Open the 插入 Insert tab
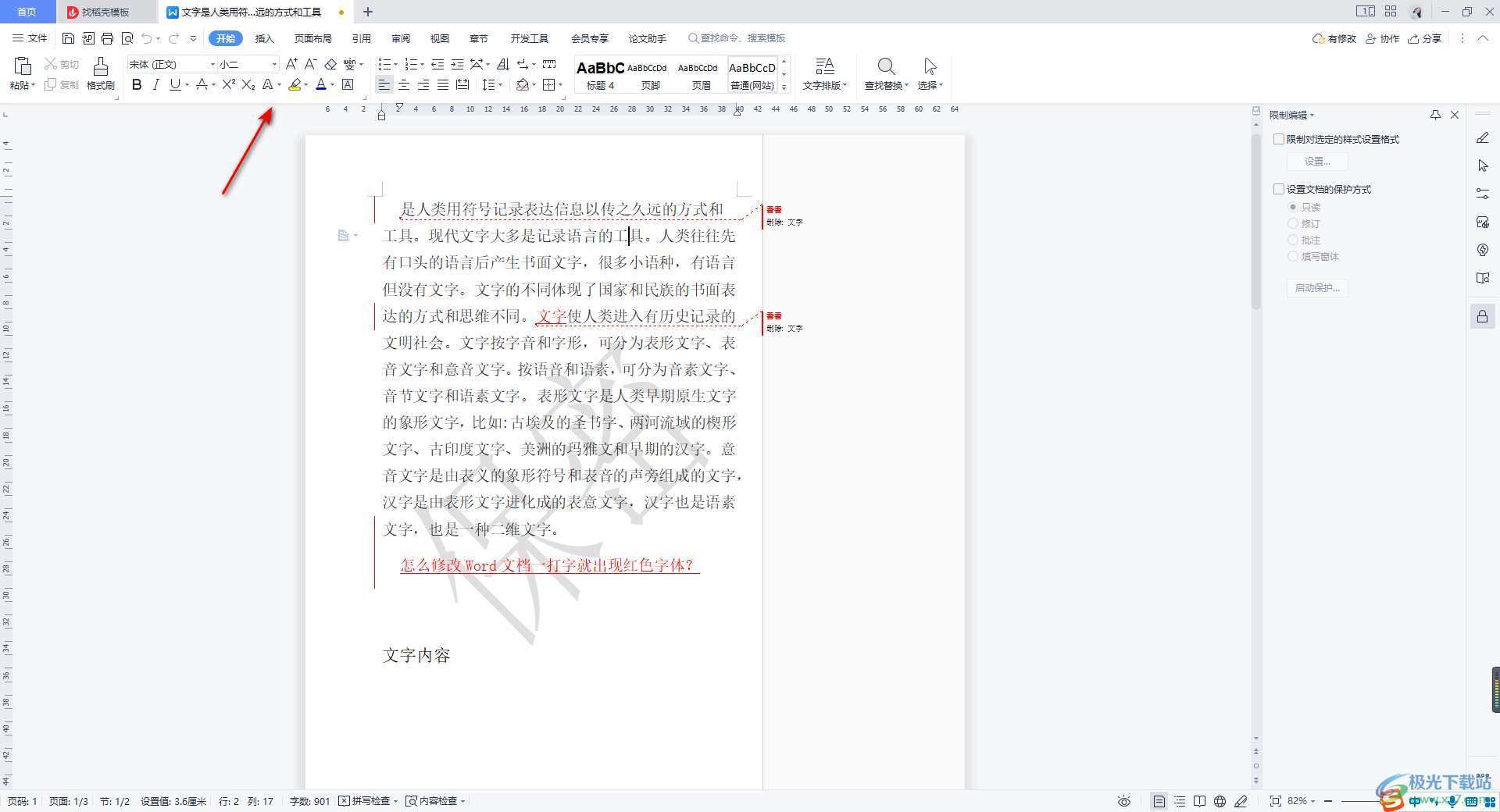 pos(265,38)
